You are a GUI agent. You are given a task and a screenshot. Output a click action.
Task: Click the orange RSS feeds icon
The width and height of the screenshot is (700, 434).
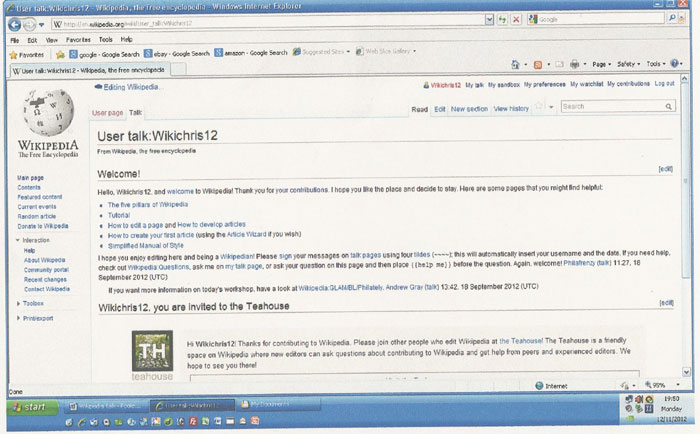click(538, 65)
